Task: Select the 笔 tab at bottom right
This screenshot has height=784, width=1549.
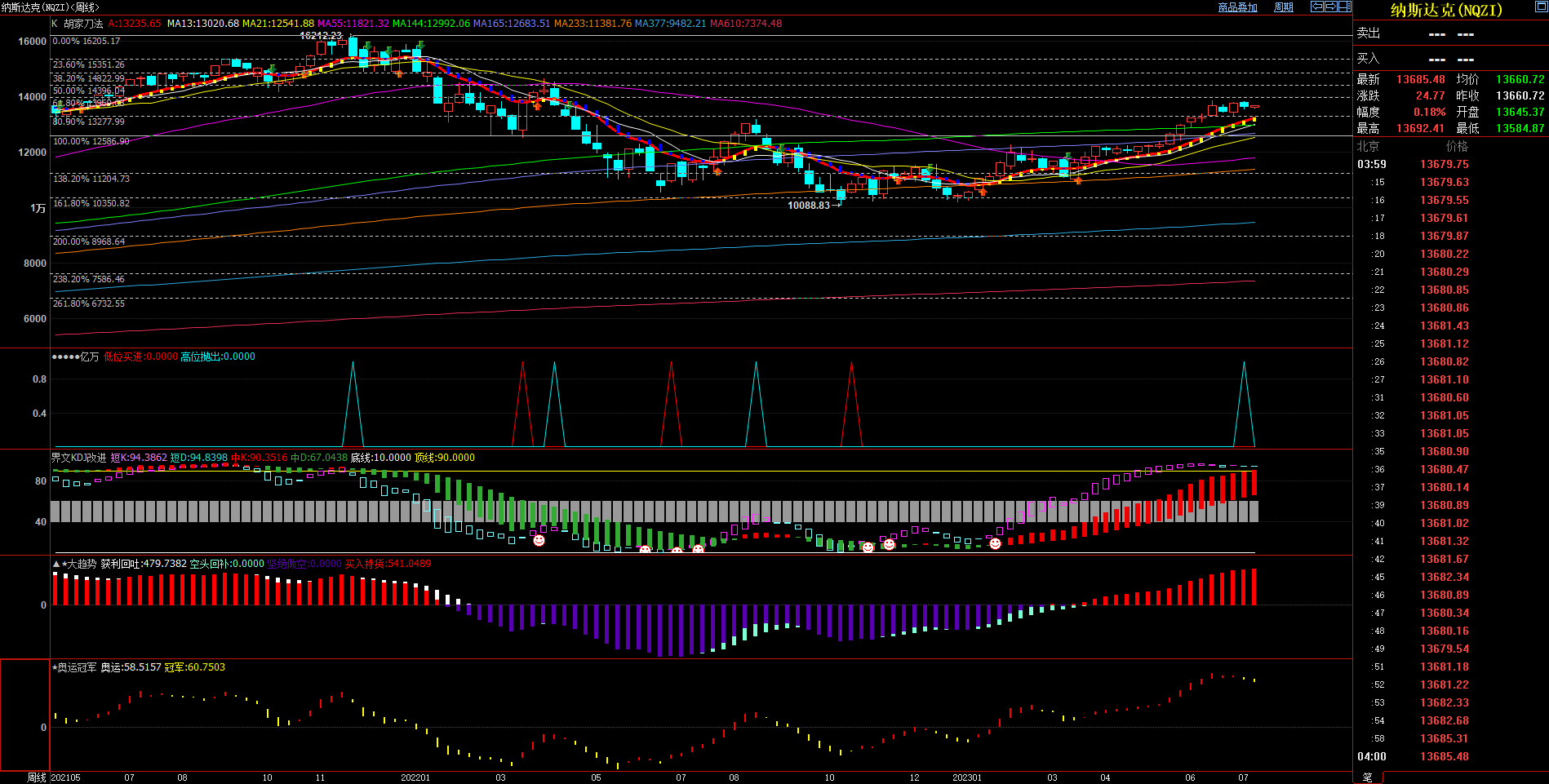Action: point(1368,777)
